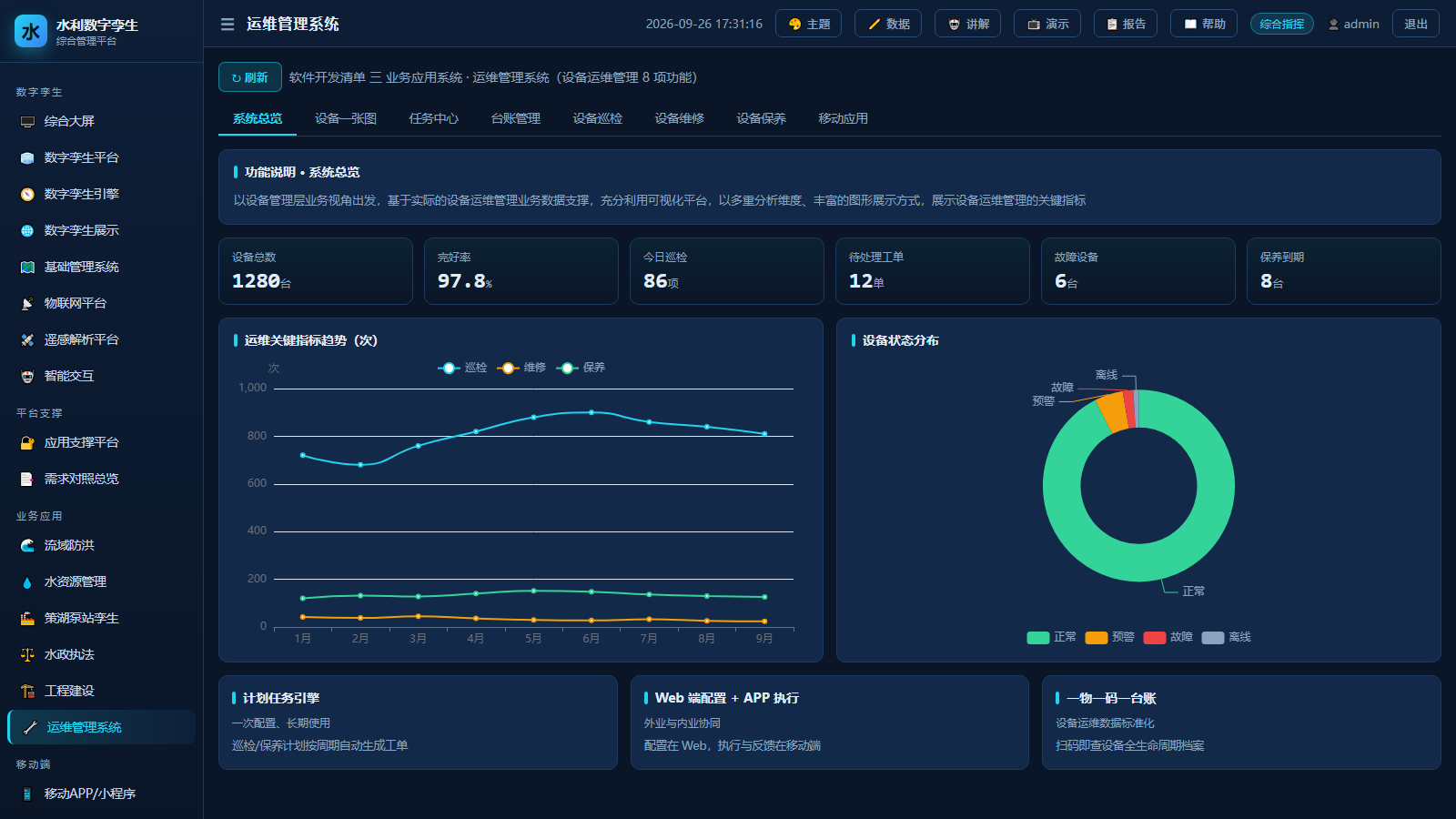Image resolution: width=1456 pixels, height=819 pixels.
Task: Click the 运维管理系统 page title
Action: 293,25
